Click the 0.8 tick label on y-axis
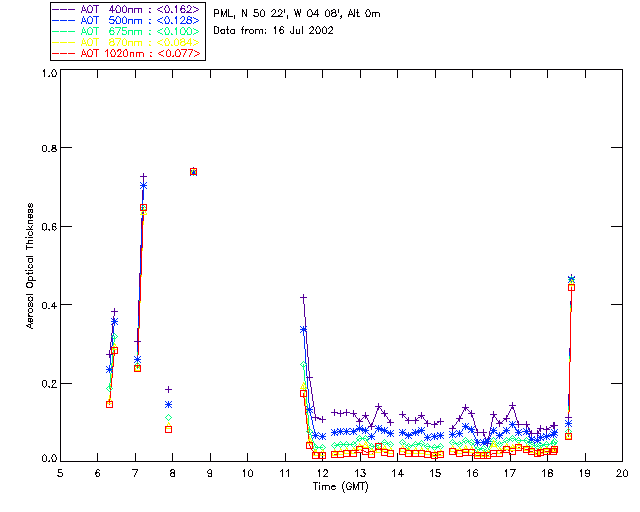The height and width of the screenshot is (512, 640). (x=48, y=148)
